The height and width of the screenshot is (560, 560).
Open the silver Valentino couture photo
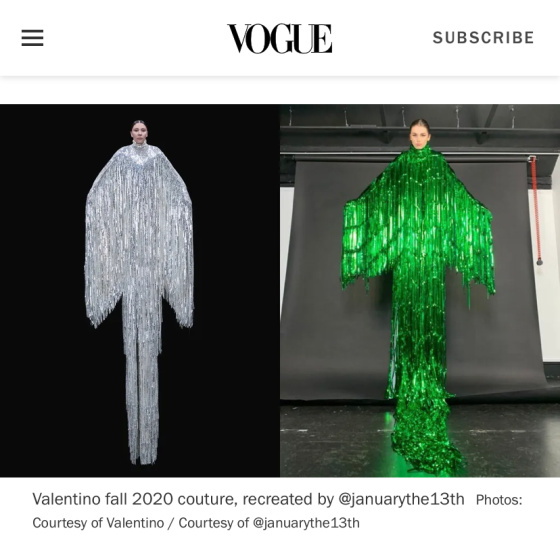click(140, 290)
